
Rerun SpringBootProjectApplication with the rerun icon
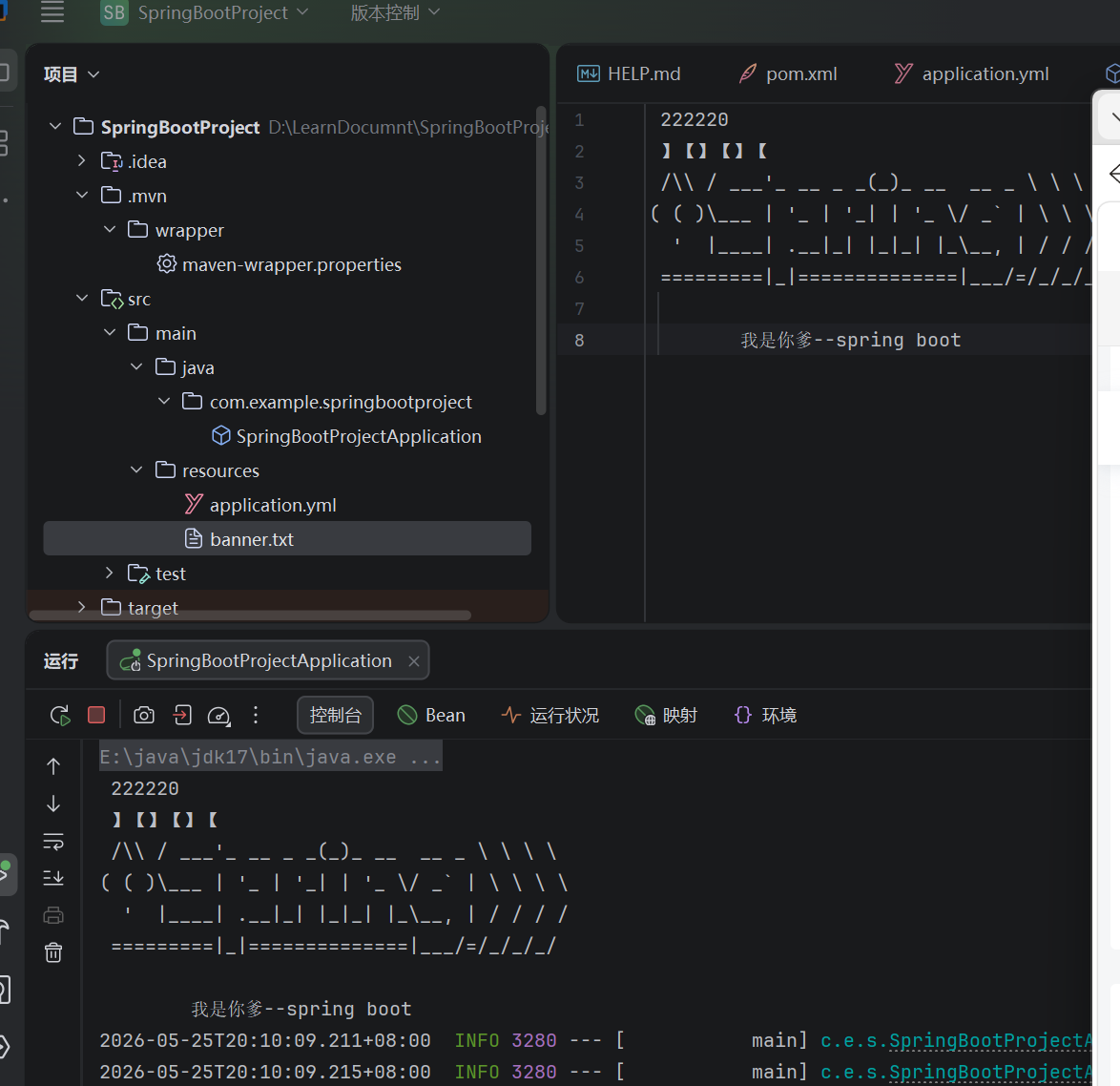coord(60,715)
